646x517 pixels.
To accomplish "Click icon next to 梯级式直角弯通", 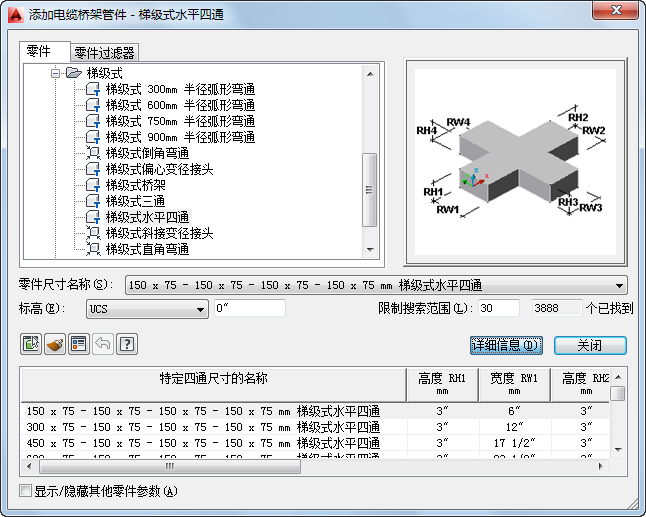I will click(93, 249).
